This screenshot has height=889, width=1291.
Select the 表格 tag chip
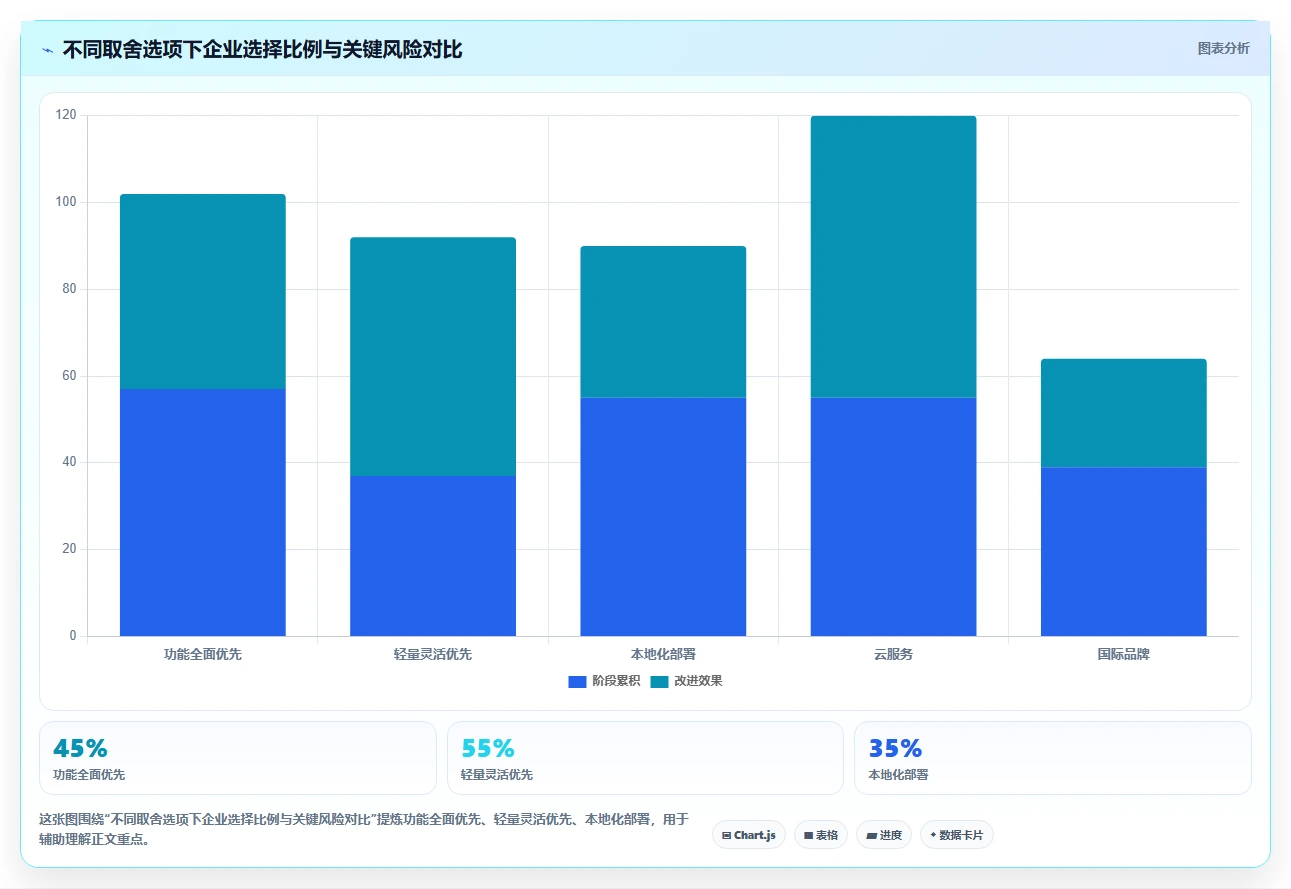(x=821, y=835)
